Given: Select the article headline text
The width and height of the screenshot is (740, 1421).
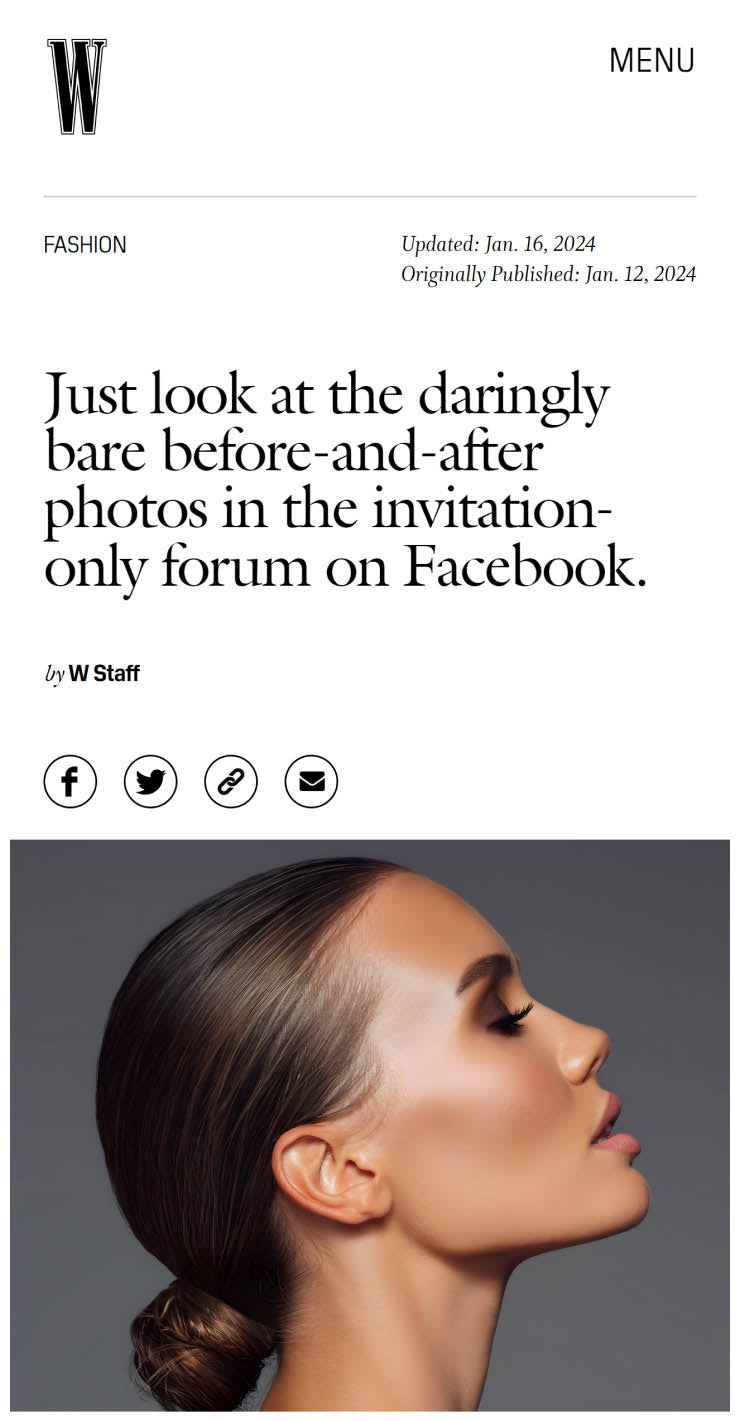Looking at the screenshot, I should (345, 482).
